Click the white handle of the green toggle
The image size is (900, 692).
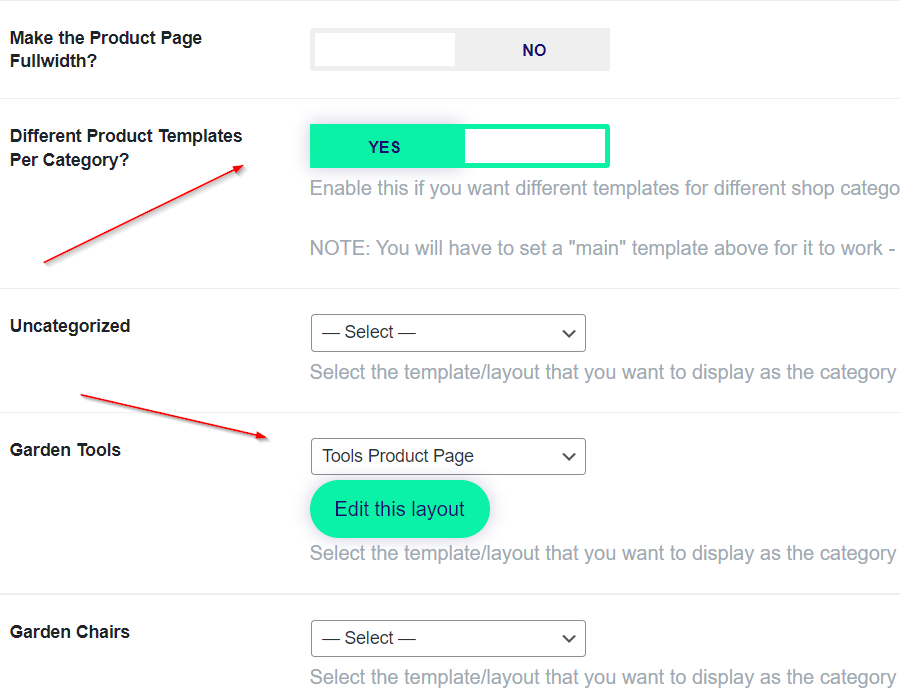pyautogui.click(x=535, y=147)
